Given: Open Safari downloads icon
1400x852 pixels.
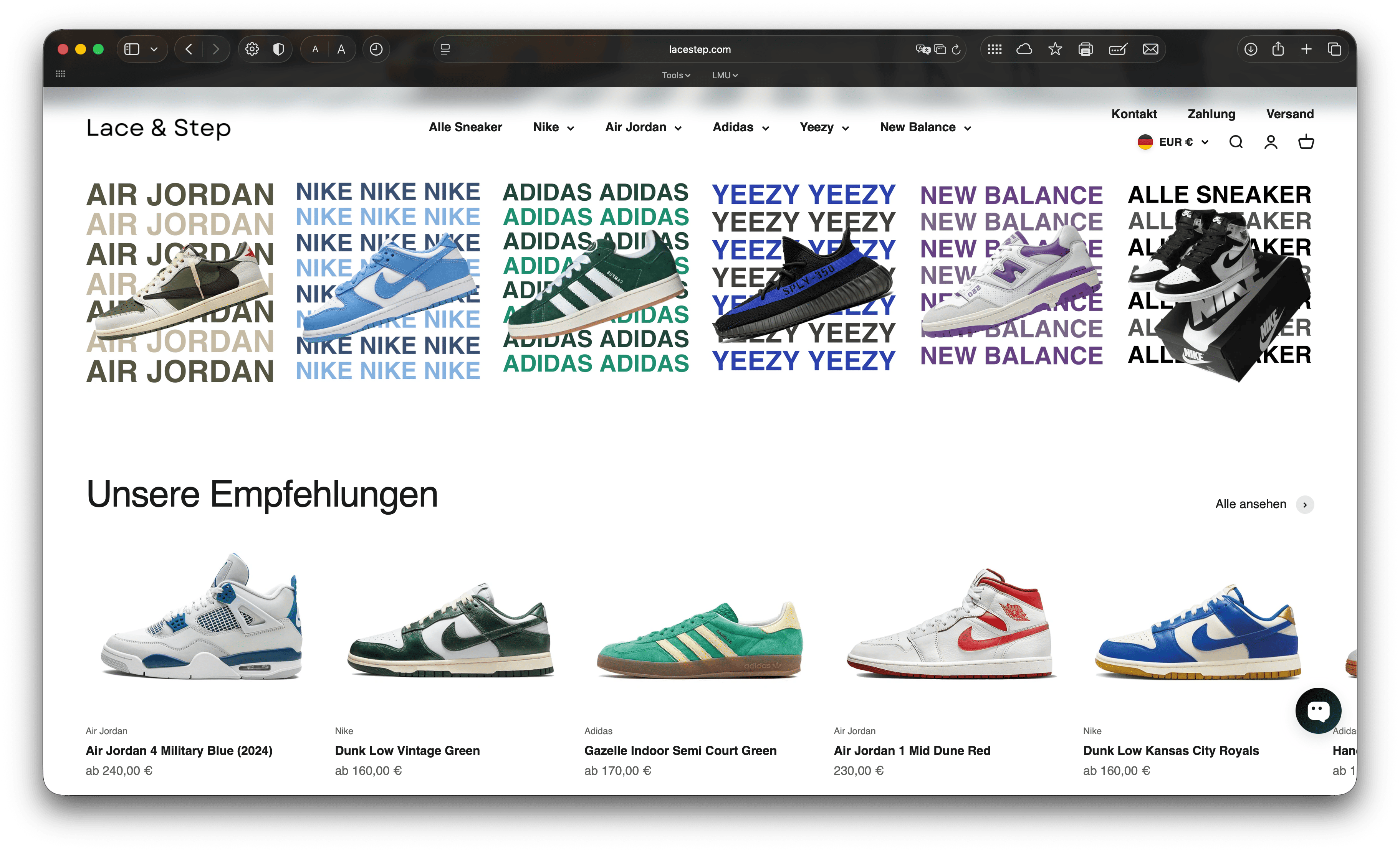Looking at the screenshot, I should coord(1251,50).
